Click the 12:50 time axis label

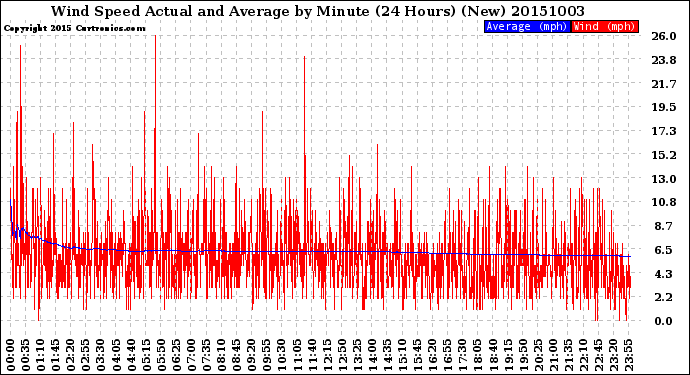[x=342, y=355]
